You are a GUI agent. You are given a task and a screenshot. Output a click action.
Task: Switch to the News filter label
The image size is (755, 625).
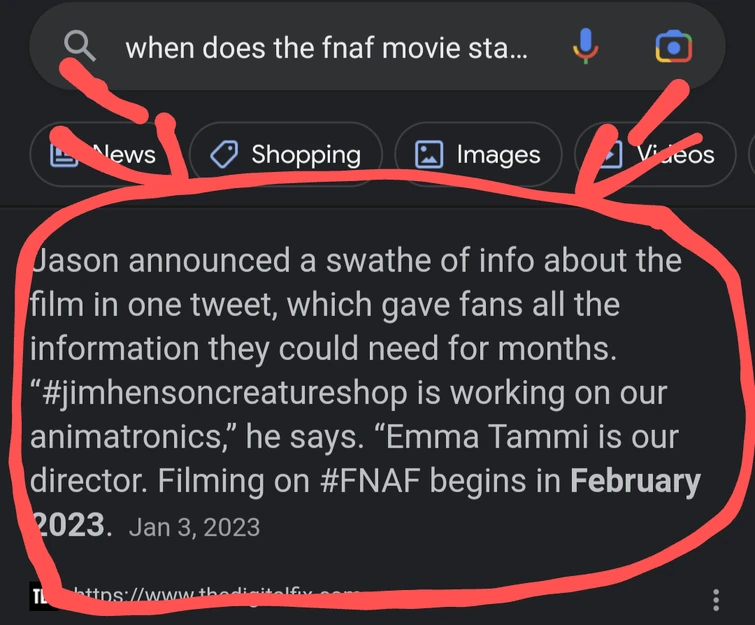pyautogui.click(x=124, y=154)
